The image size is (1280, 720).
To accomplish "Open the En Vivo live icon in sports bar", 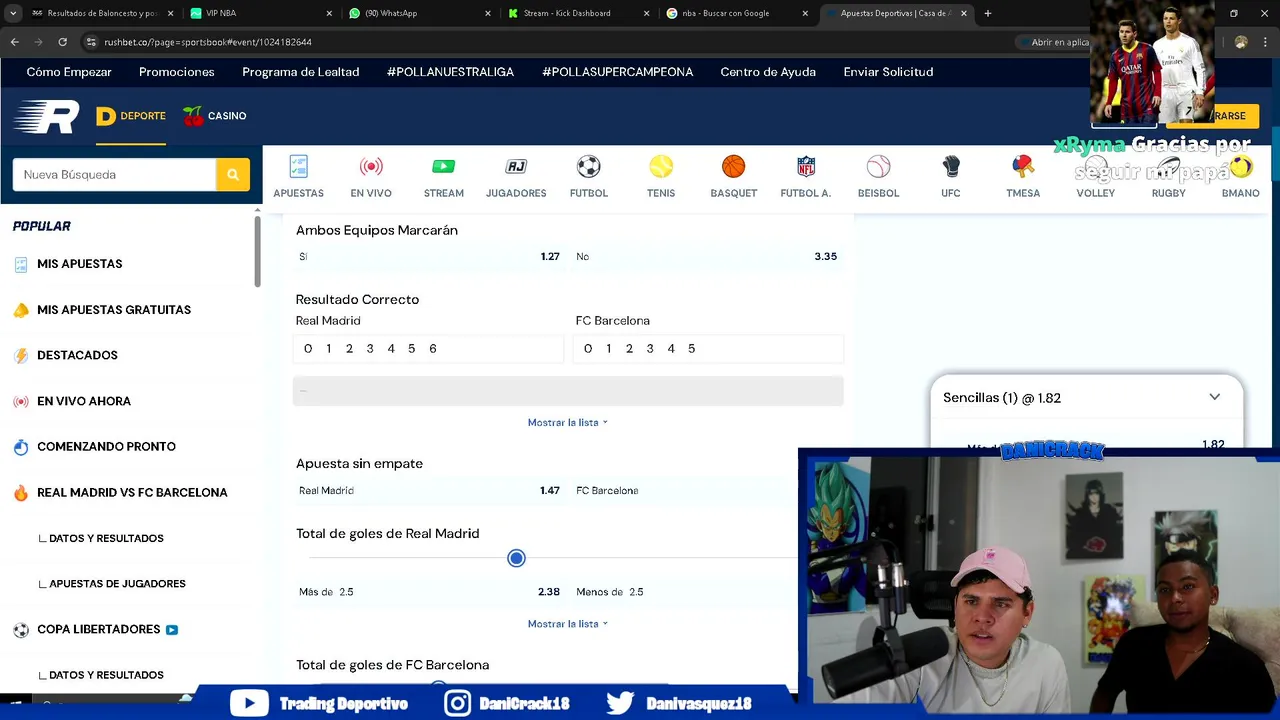I will click(371, 166).
